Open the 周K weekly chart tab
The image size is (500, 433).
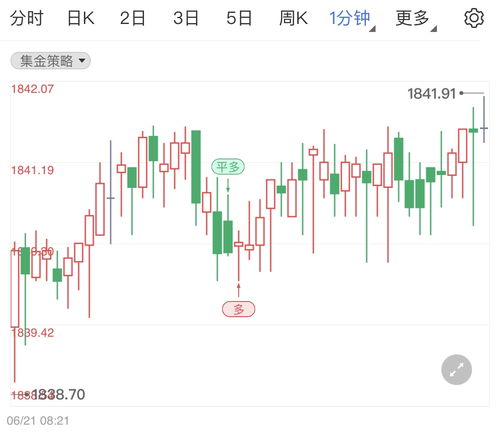point(293,18)
